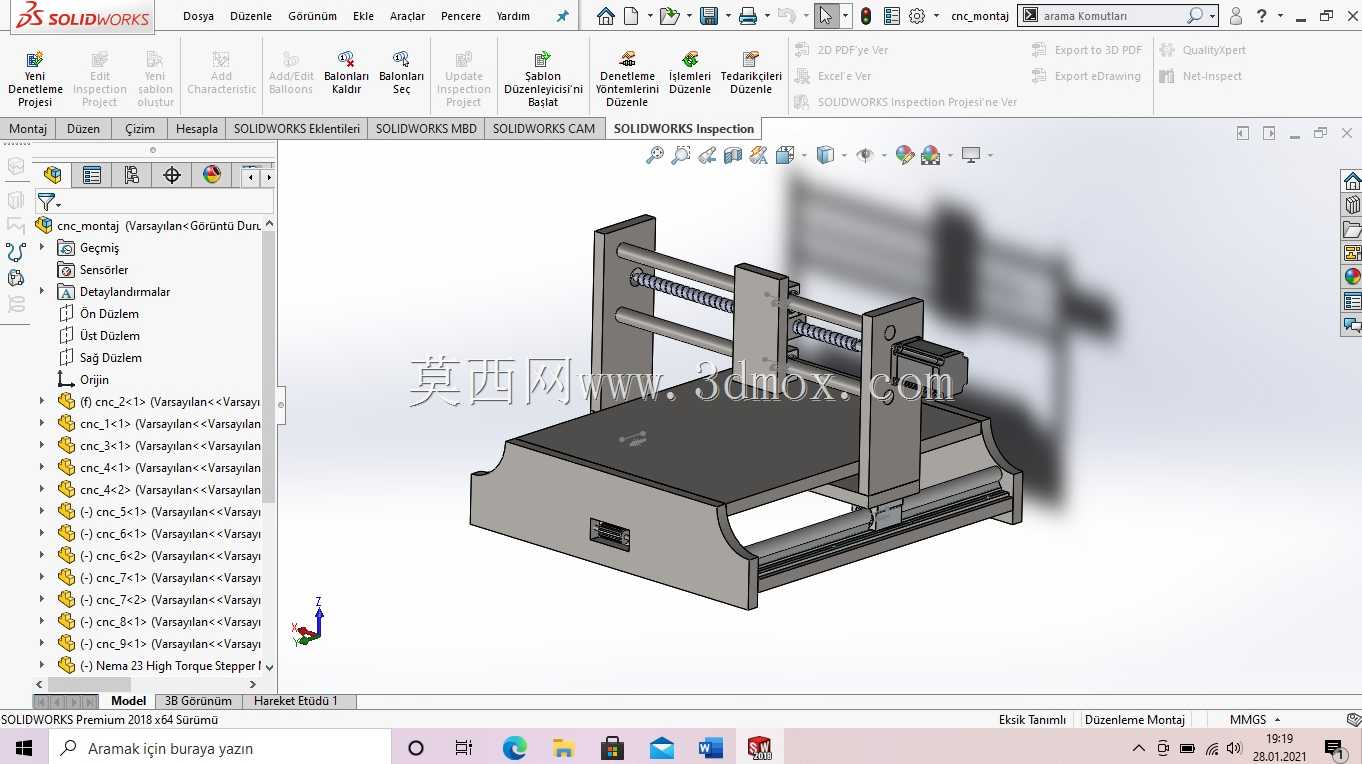
Task: Open Design Library in task pane
Action: (x=1352, y=205)
